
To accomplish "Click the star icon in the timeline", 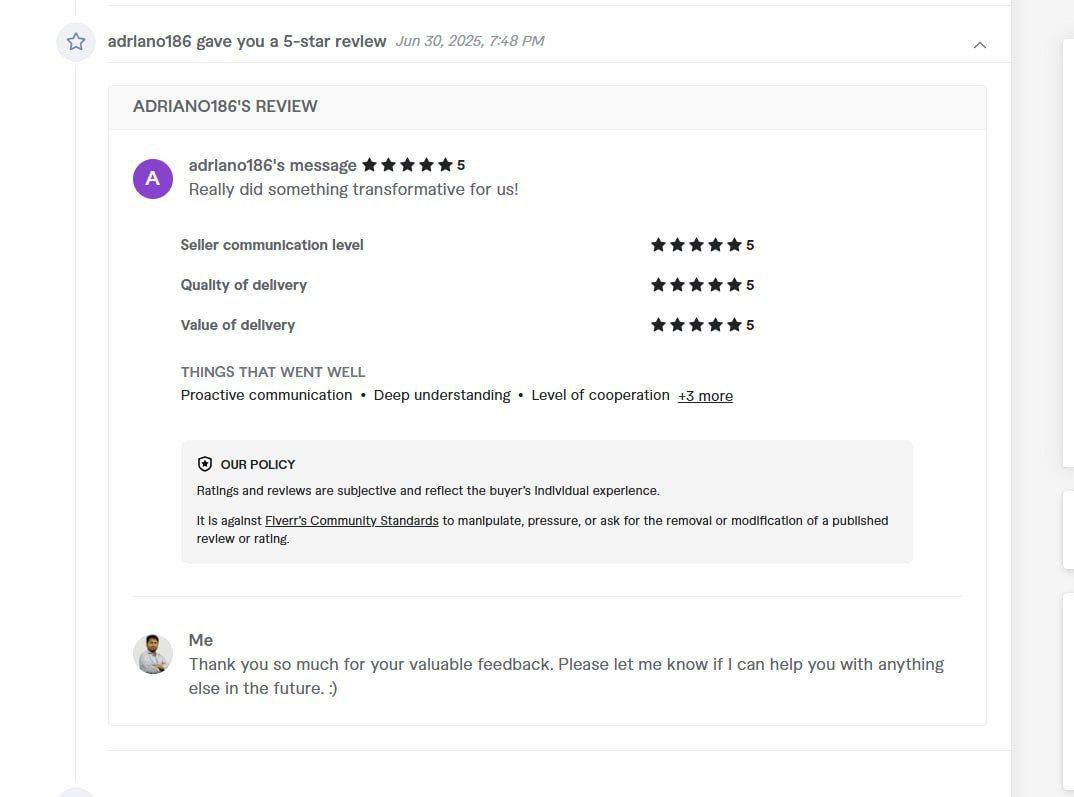I will point(76,42).
